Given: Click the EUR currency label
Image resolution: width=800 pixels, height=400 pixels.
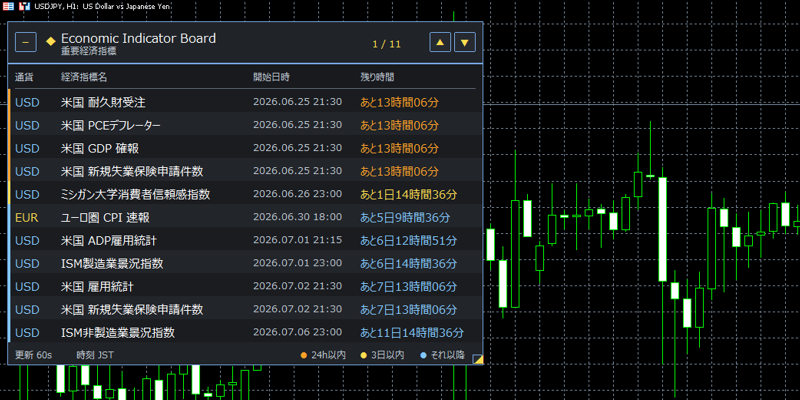Looking at the screenshot, I should [27, 218].
